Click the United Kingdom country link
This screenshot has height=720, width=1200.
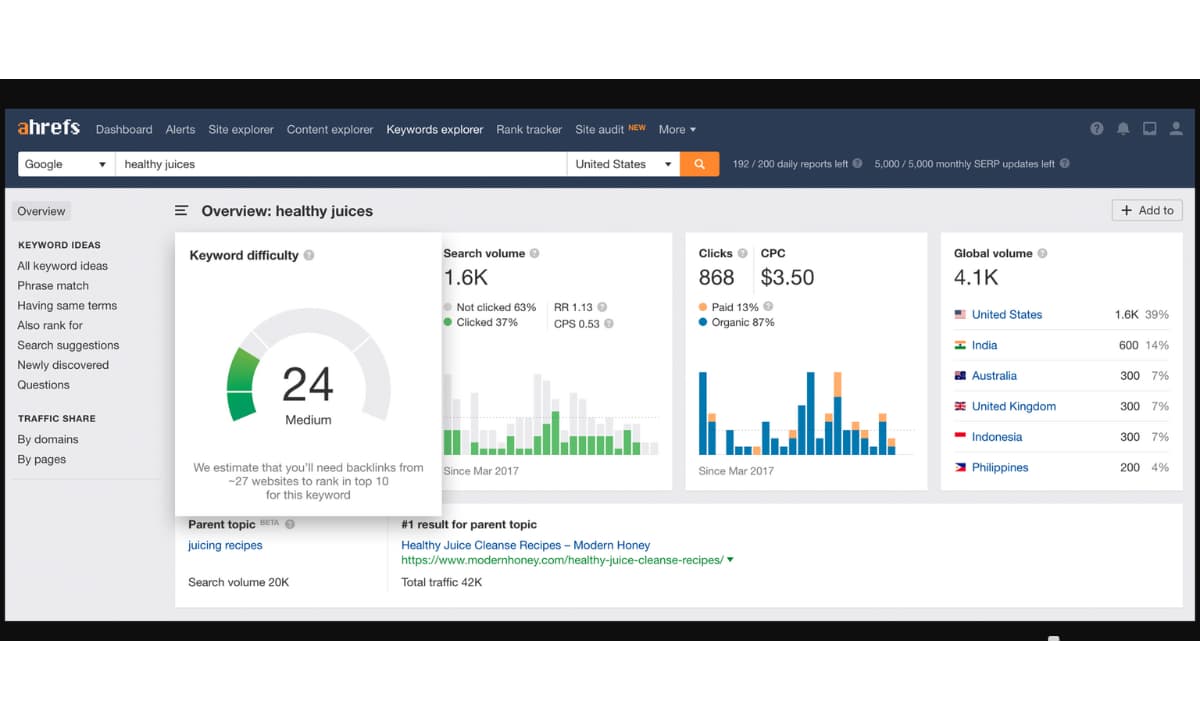[x=1014, y=406]
